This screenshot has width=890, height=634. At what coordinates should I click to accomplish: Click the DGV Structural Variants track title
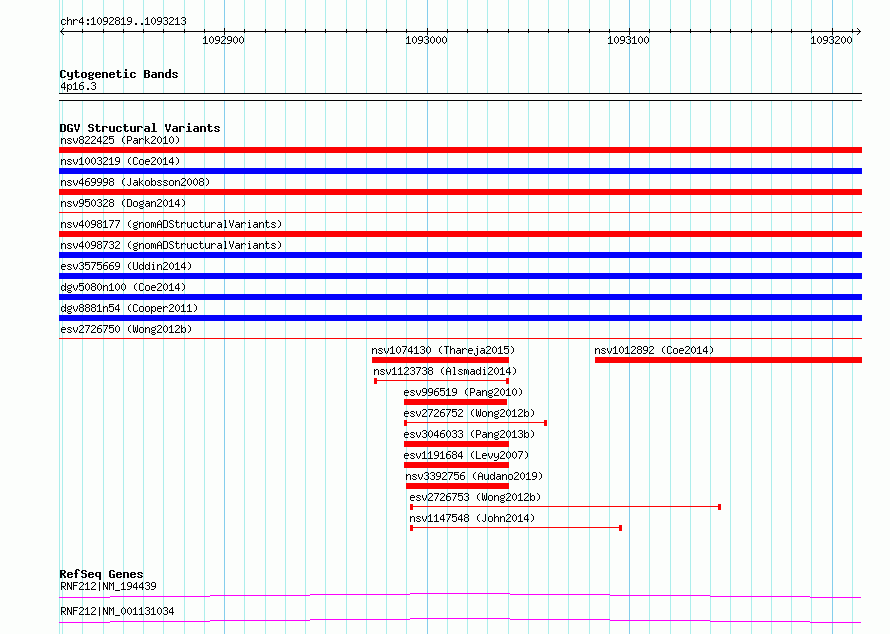pos(140,128)
